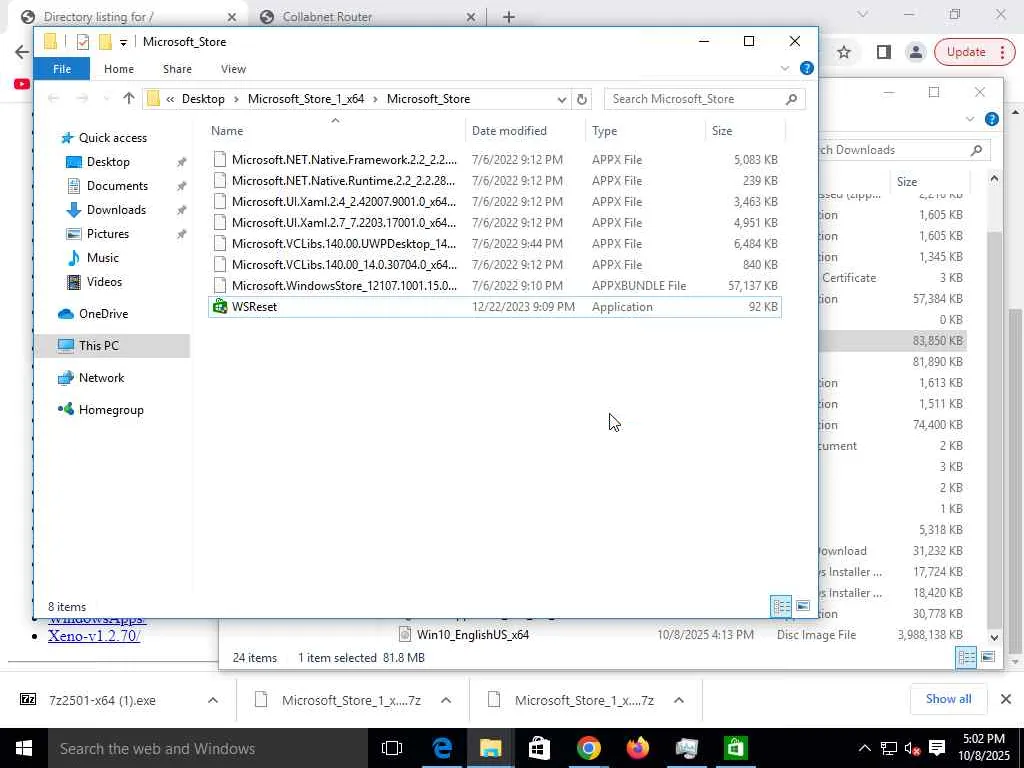The image size is (1024, 768).
Task: Open Documents in the navigation pane
Action: click(x=117, y=186)
